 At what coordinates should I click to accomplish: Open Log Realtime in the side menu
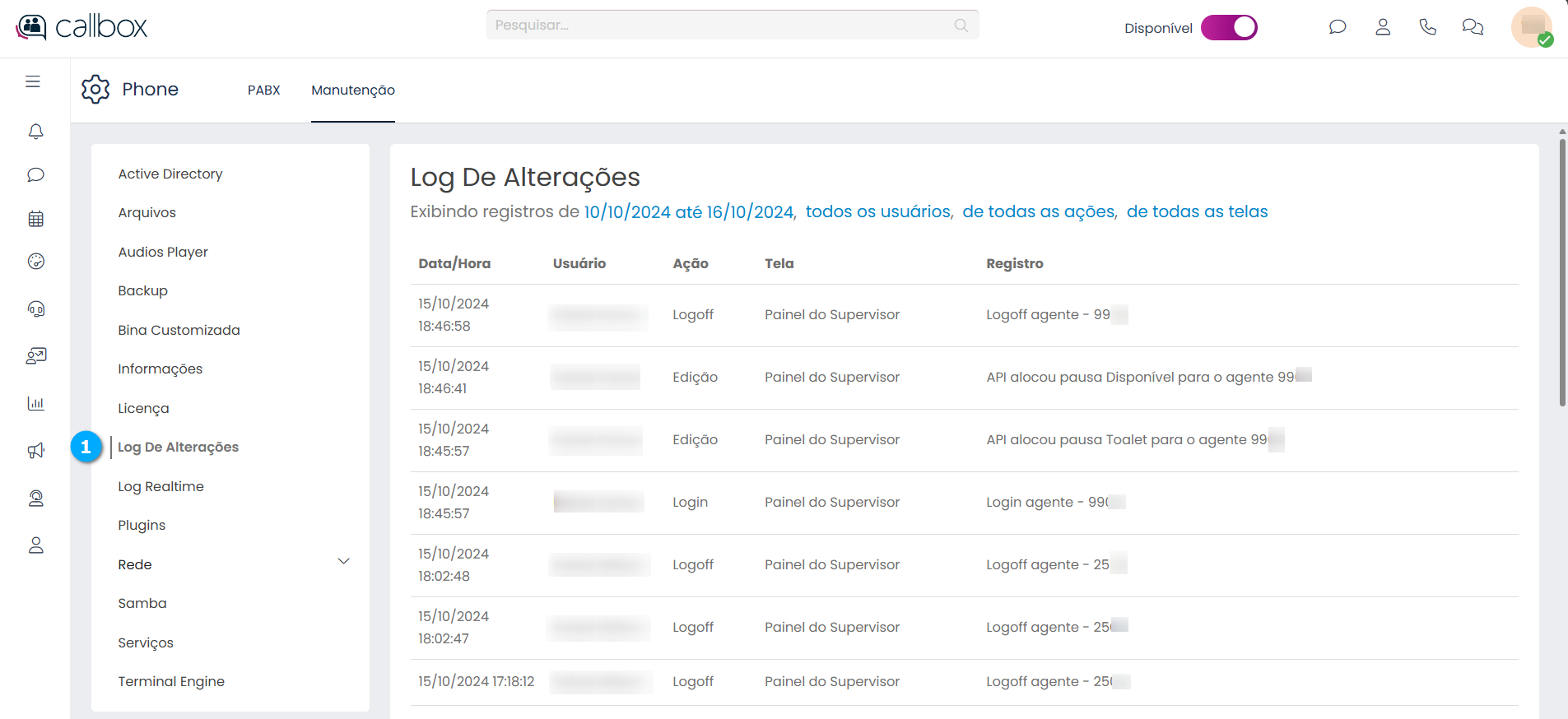click(161, 487)
